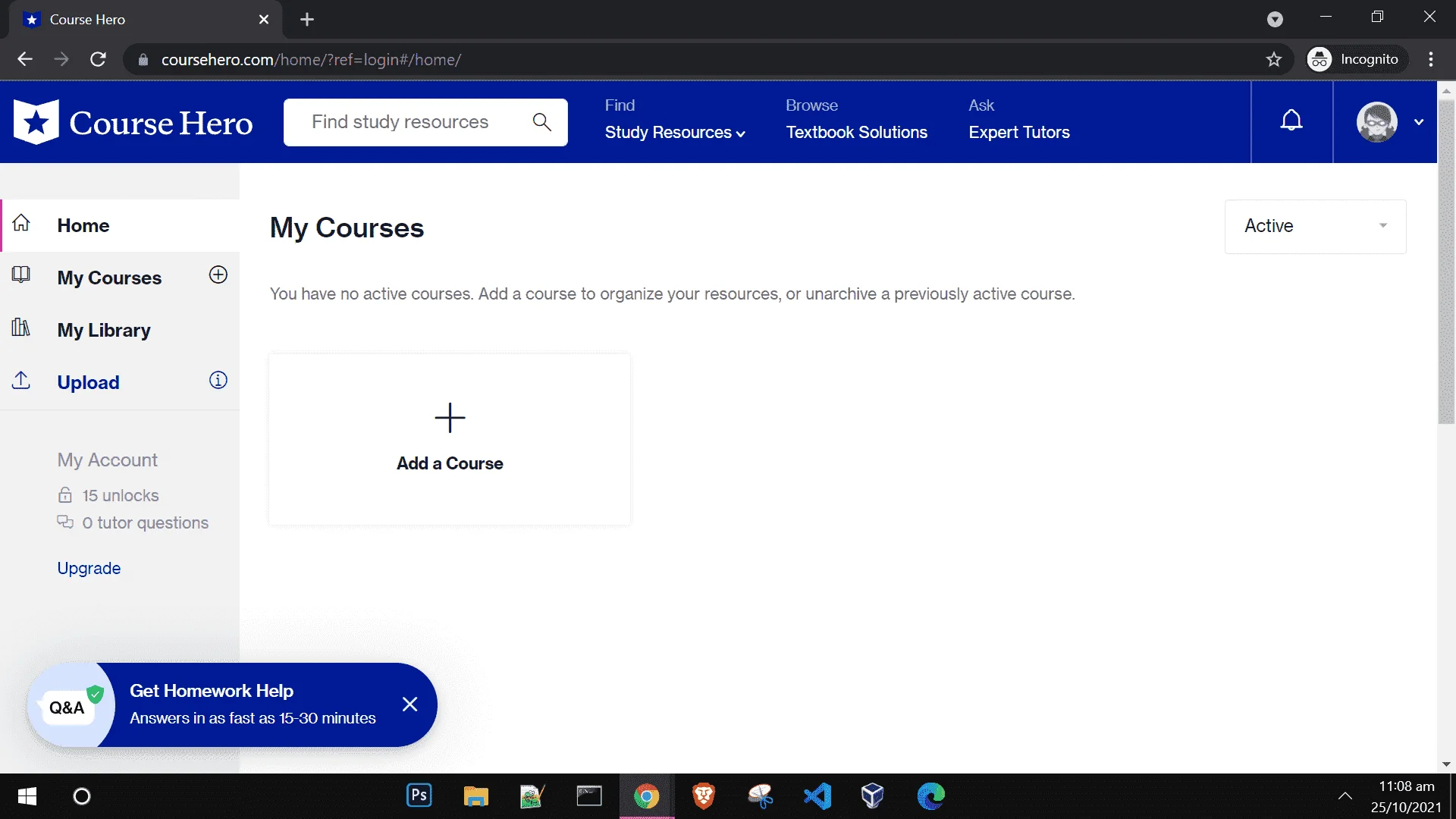Select Home in the sidebar
The width and height of the screenshot is (1456, 819).
click(120, 225)
